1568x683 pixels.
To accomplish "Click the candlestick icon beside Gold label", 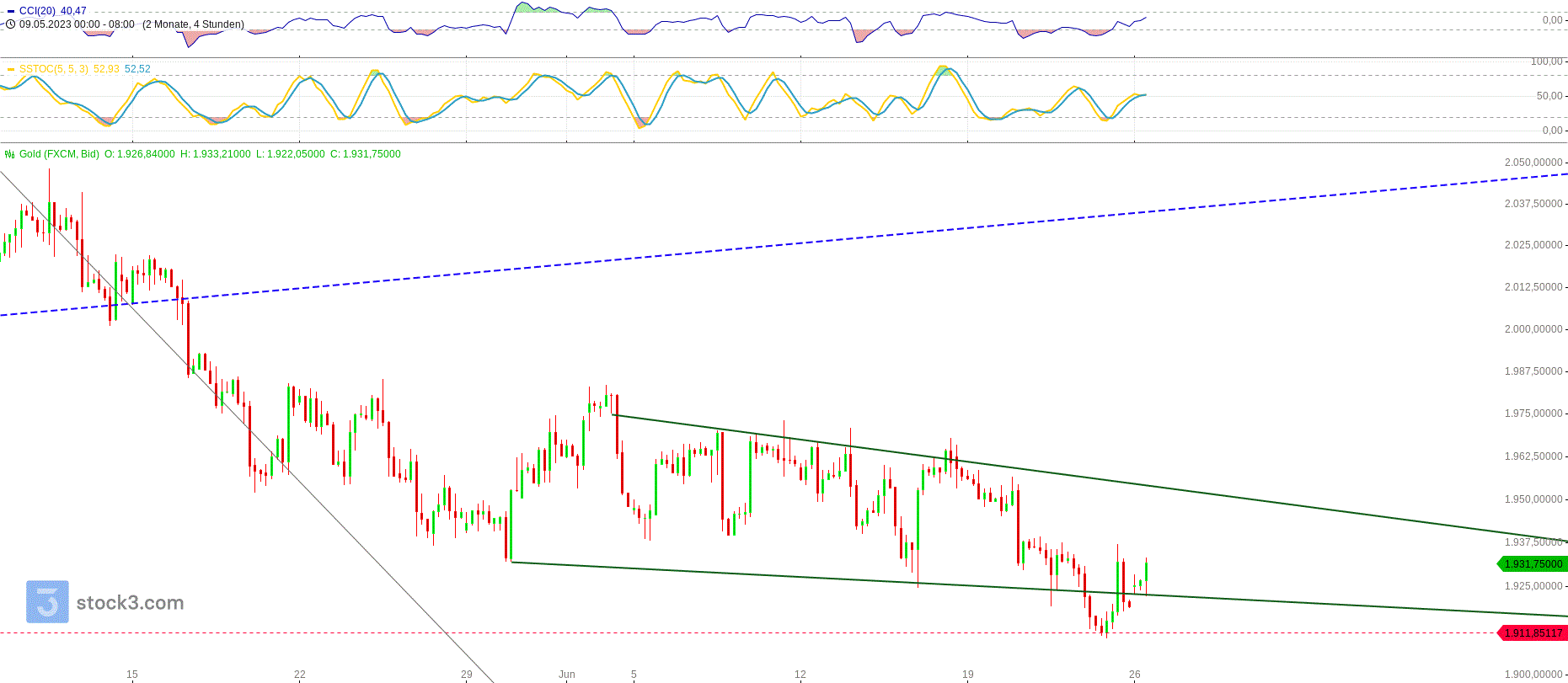I will coord(10,154).
